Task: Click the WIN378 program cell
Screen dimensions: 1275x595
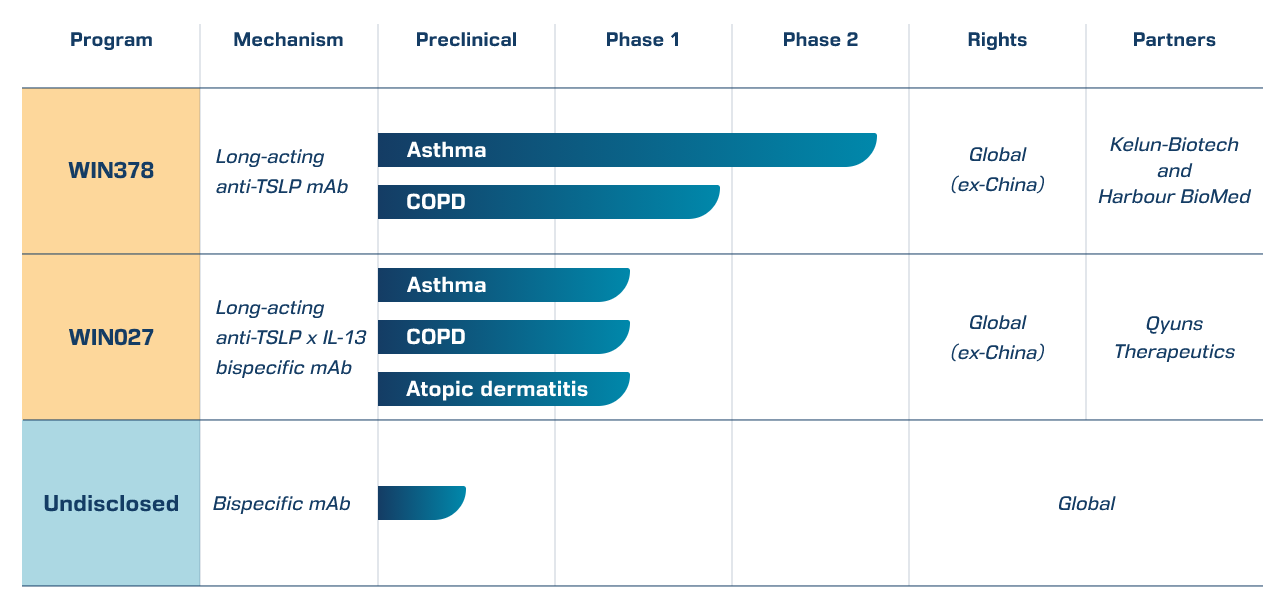Action: pyautogui.click(x=111, y=170)
